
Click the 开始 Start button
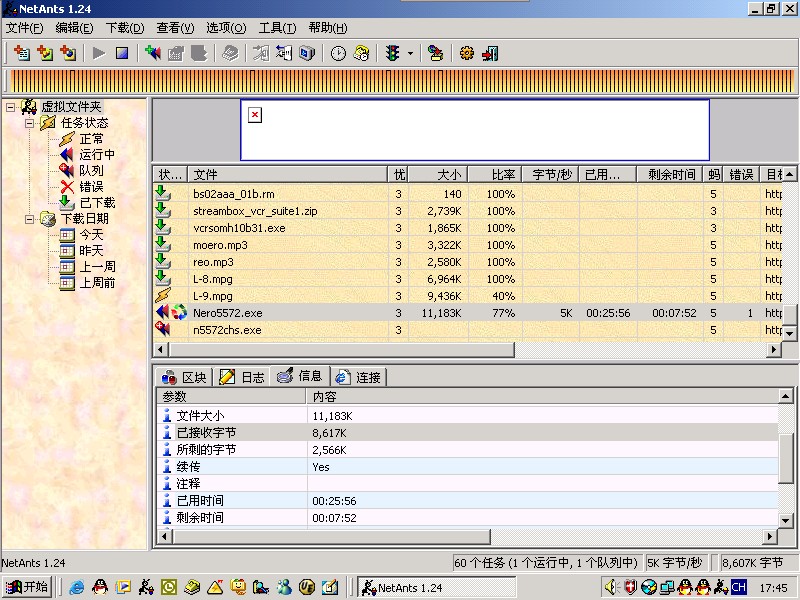pyautogui.click(x=27, y=587)
